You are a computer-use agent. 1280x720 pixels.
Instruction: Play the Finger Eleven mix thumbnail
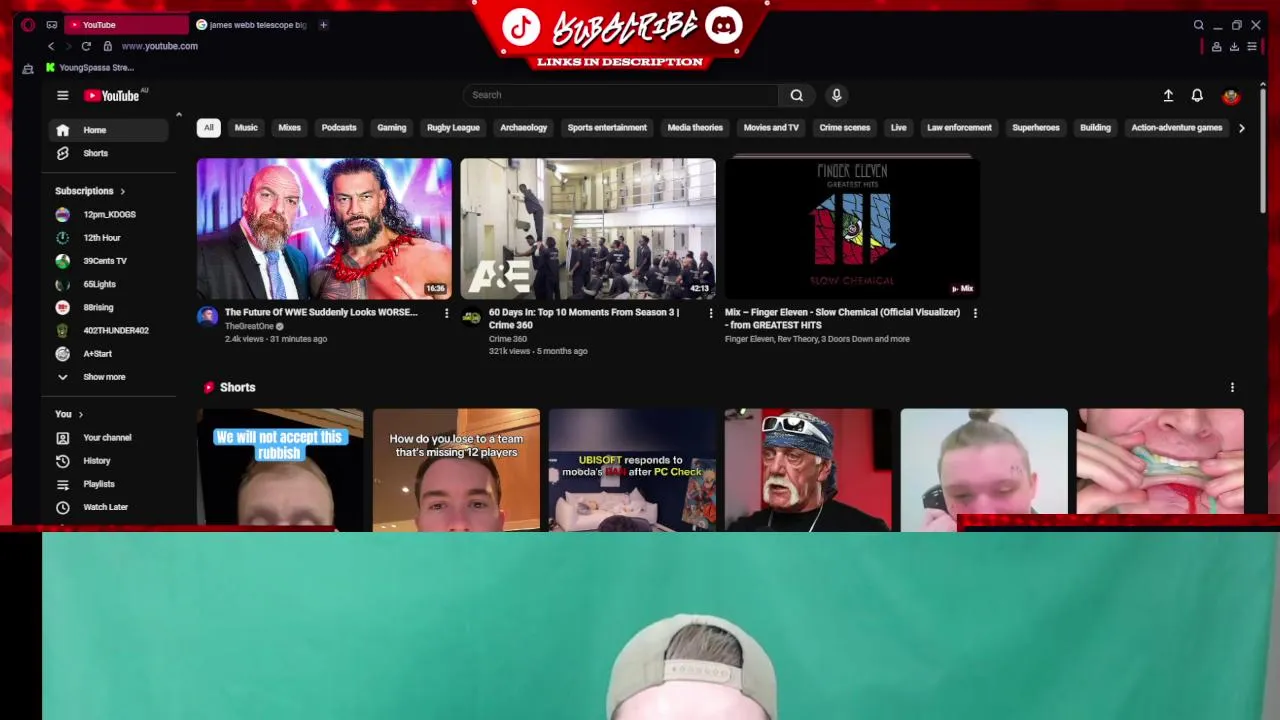click(x=852, y=229)
